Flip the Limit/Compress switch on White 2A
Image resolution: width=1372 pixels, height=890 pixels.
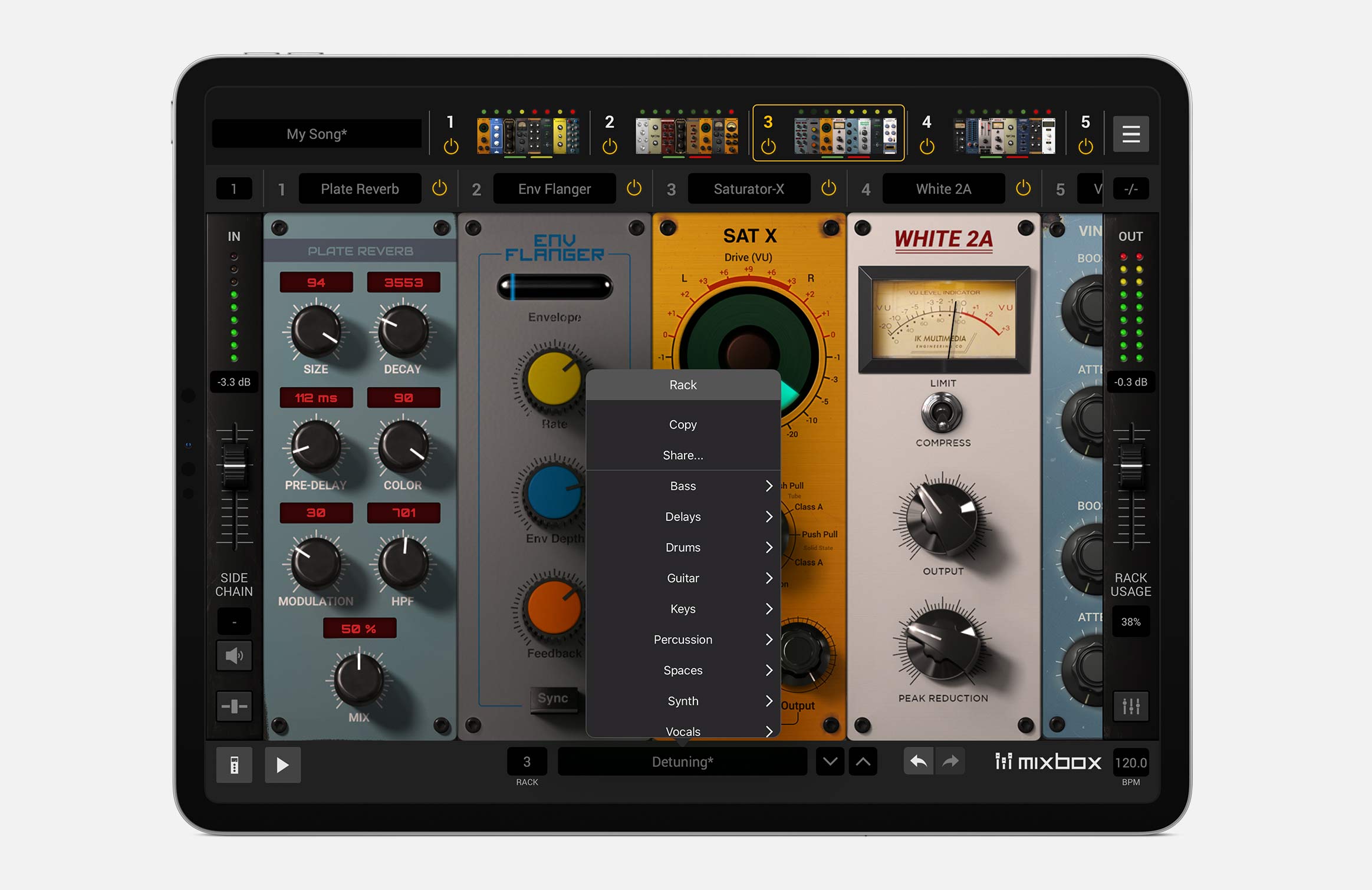pyautogui.click(x=942, y=413)
